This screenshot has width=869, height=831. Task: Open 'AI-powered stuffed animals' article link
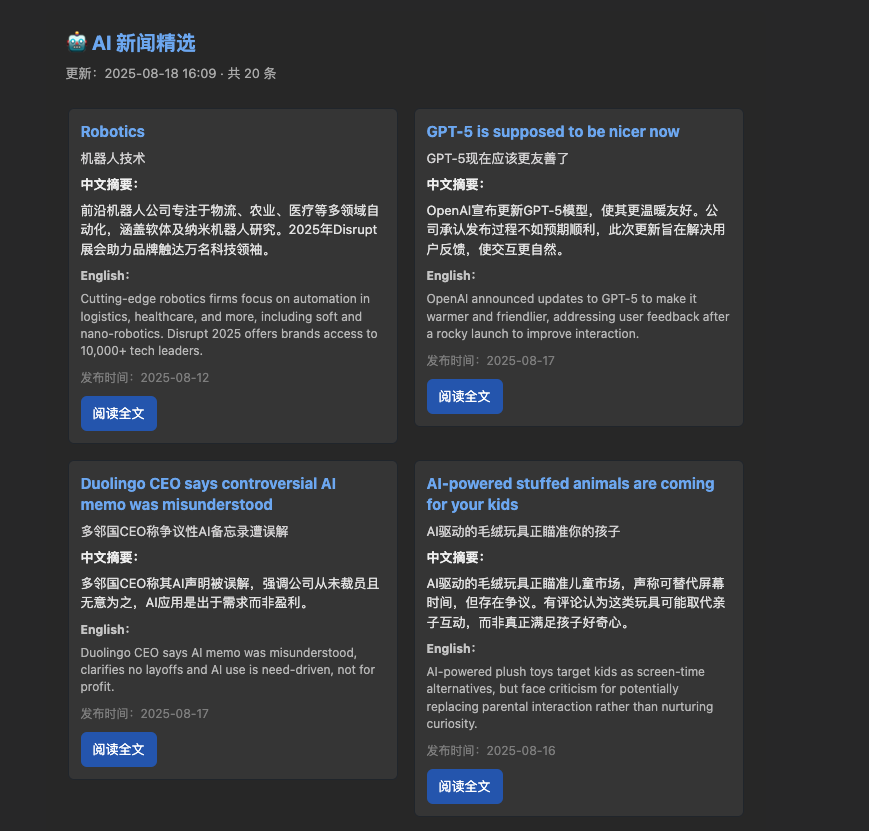[x=570, y=494]
